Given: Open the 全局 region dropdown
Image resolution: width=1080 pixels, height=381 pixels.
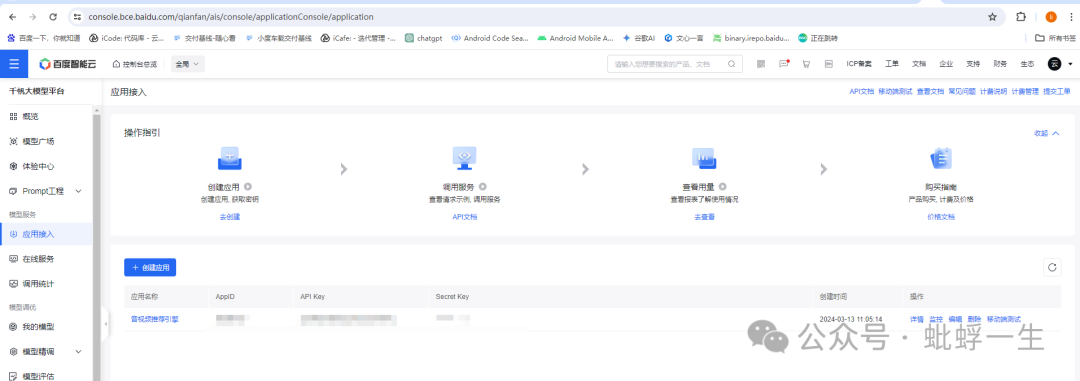Looking at the screenshot, I should 187,64.
